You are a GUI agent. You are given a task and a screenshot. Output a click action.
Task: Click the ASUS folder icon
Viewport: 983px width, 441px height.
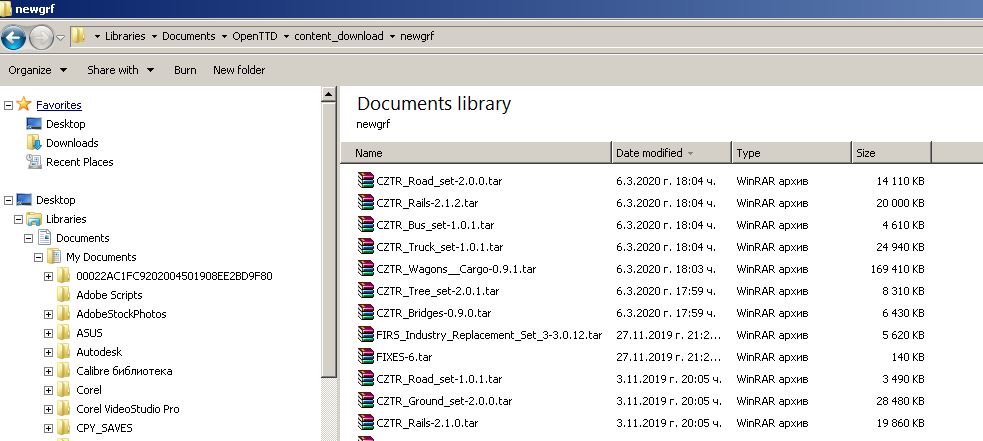coord(63,332)
